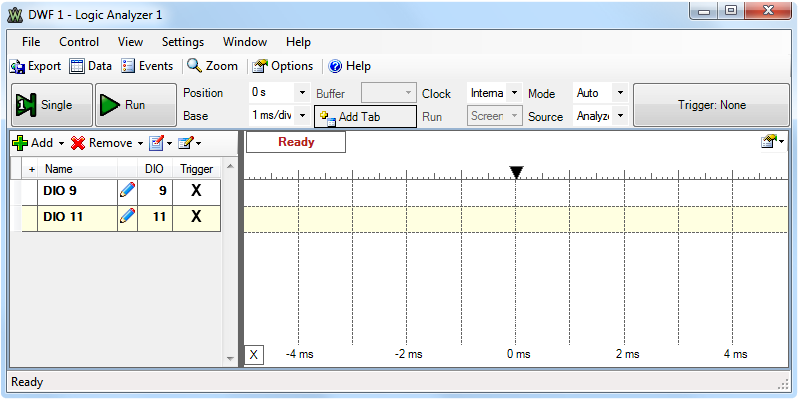Click the signal list scrollbar down arrow
Screen dimensions: 799x400
230,359
